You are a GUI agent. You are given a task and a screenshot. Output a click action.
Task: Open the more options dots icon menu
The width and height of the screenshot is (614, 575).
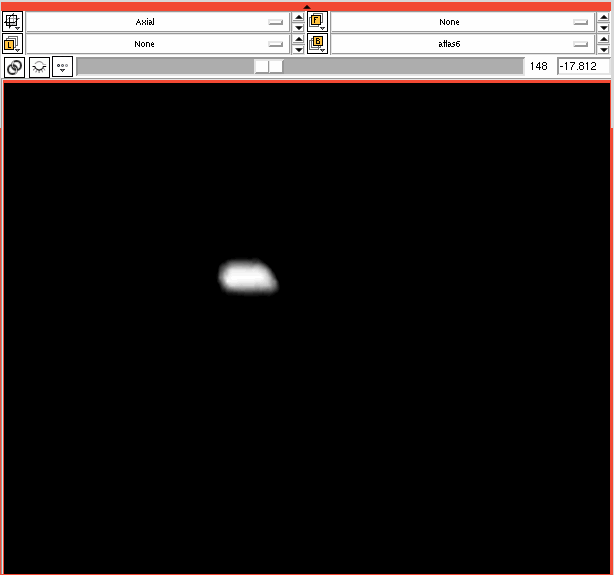[62, 67]
